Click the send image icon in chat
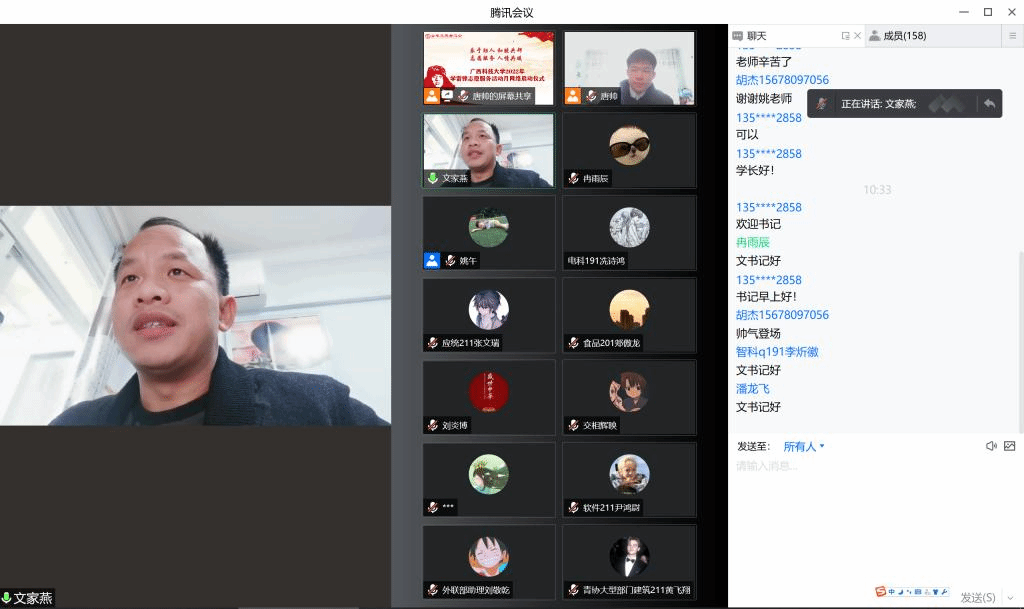1024x609 pixels. pyautogui.click(x=1009, y=446)
